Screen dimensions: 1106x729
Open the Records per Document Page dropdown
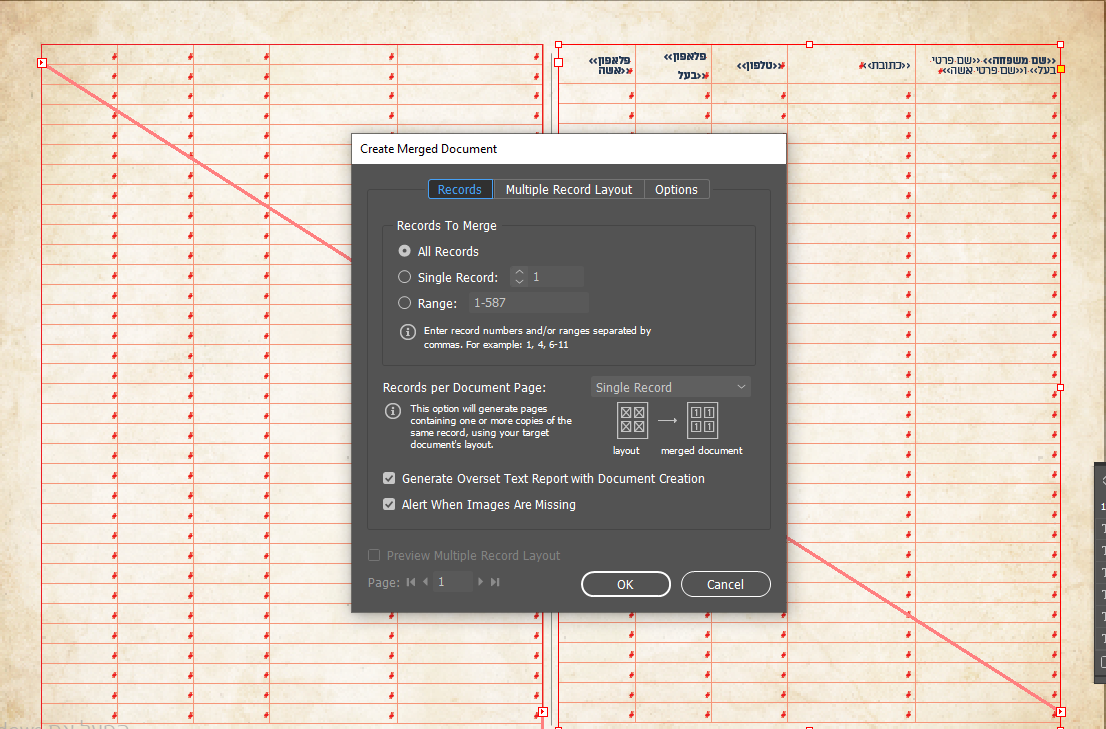tap(670, 387)
